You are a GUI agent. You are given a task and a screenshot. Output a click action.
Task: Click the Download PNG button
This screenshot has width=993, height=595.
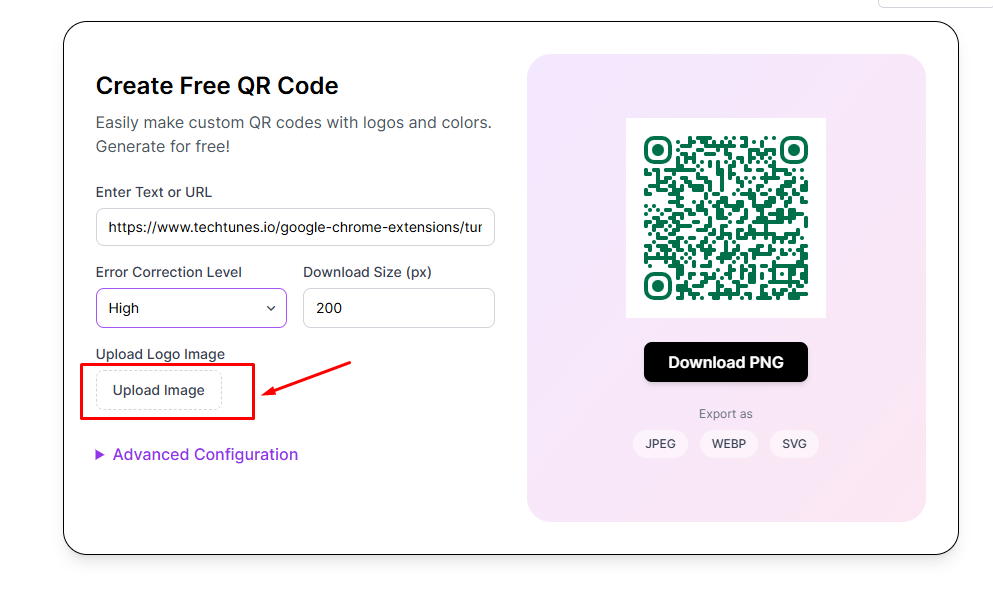tap(726, 362)
